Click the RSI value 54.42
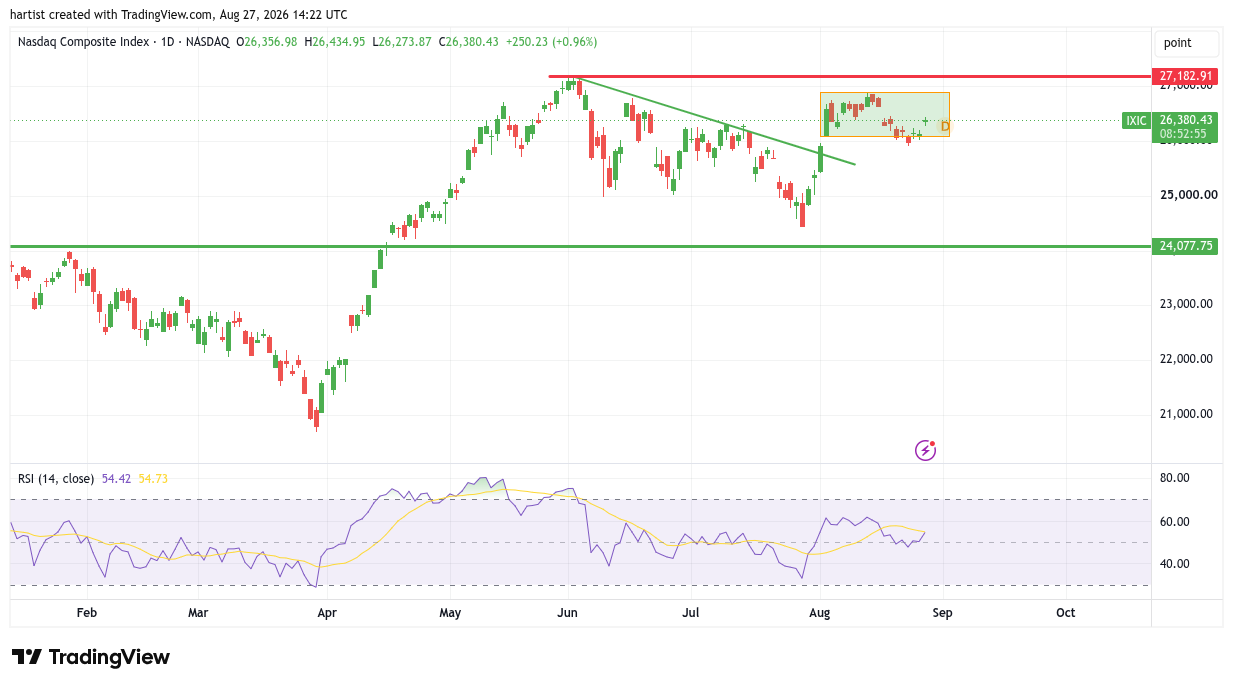1233x687 pixels. [116, 479]
